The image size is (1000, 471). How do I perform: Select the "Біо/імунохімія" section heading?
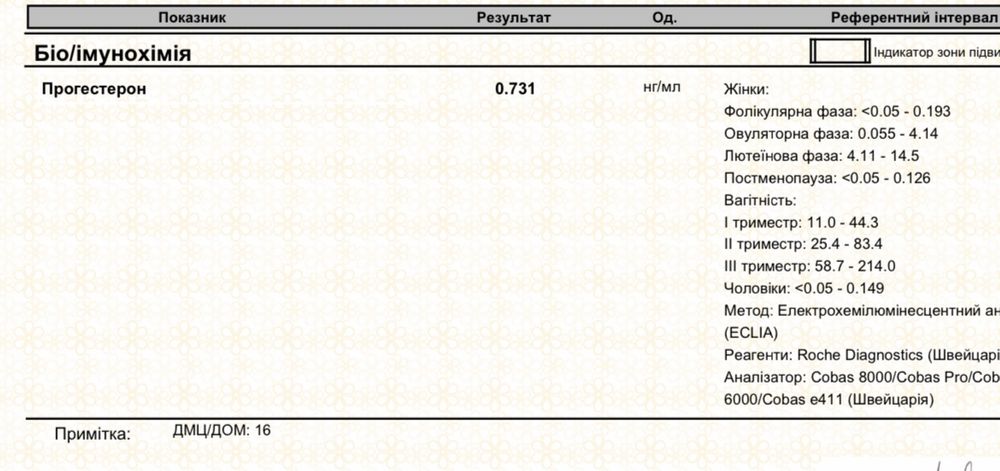click(112, 53)
